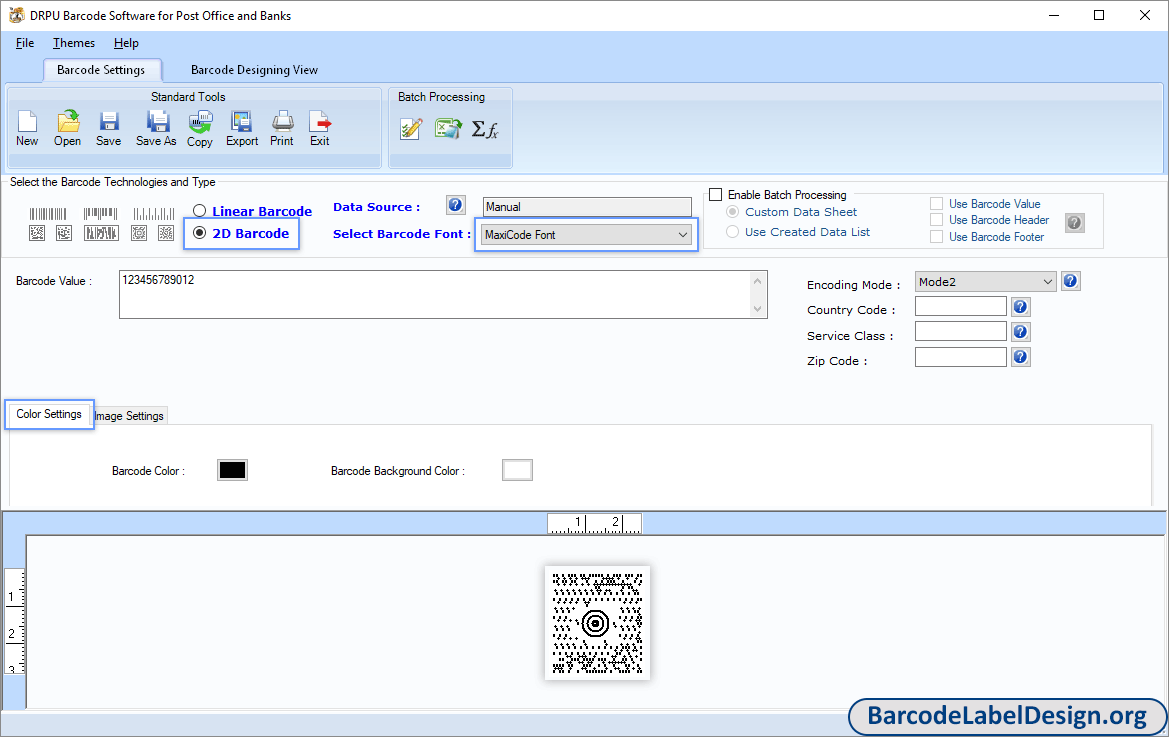Viewport: 1169px width, 737px height.
Task: Pick the black Barcode Color swatch
Action: [x=232, y=470]
